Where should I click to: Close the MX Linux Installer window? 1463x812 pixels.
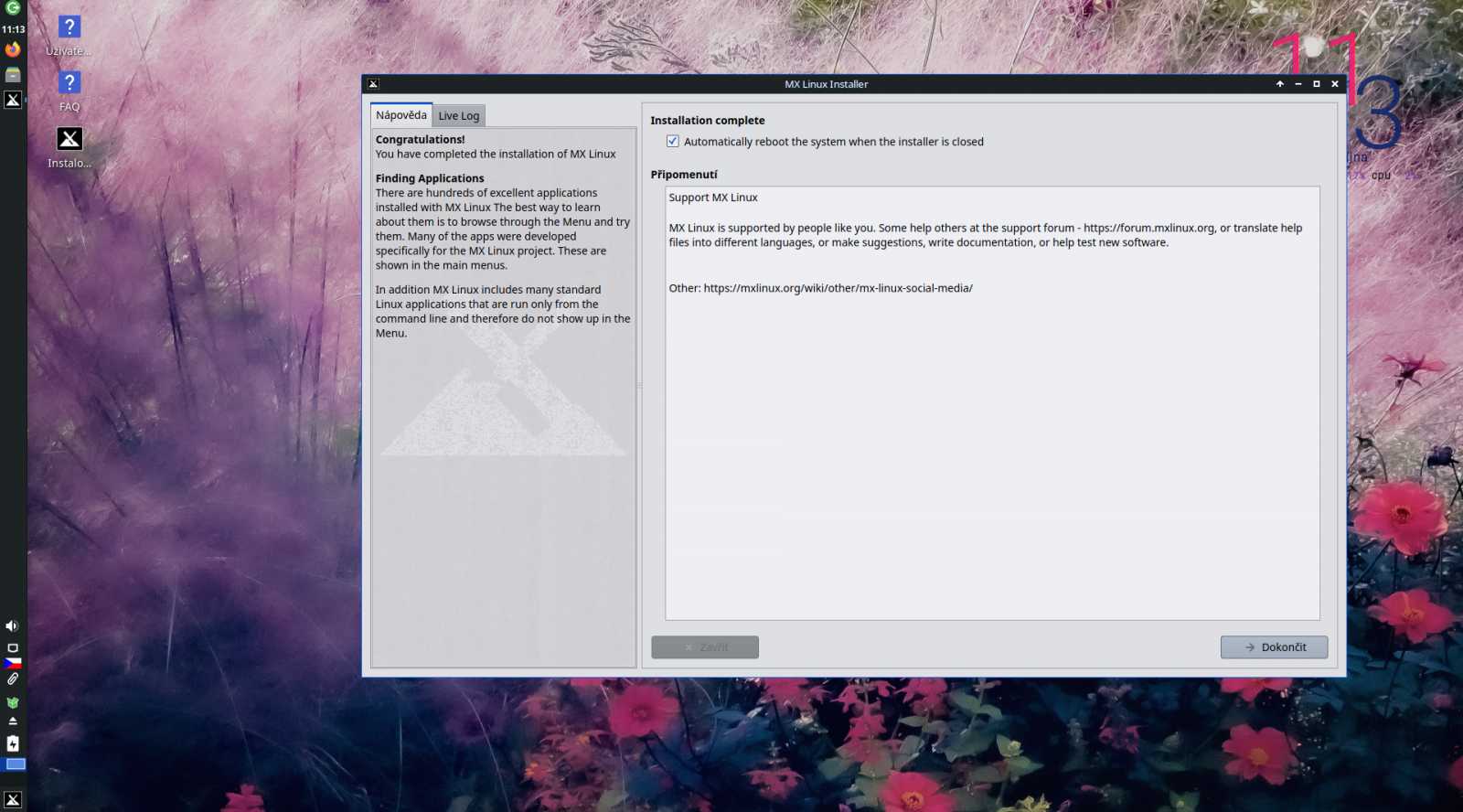[1335, 84]
